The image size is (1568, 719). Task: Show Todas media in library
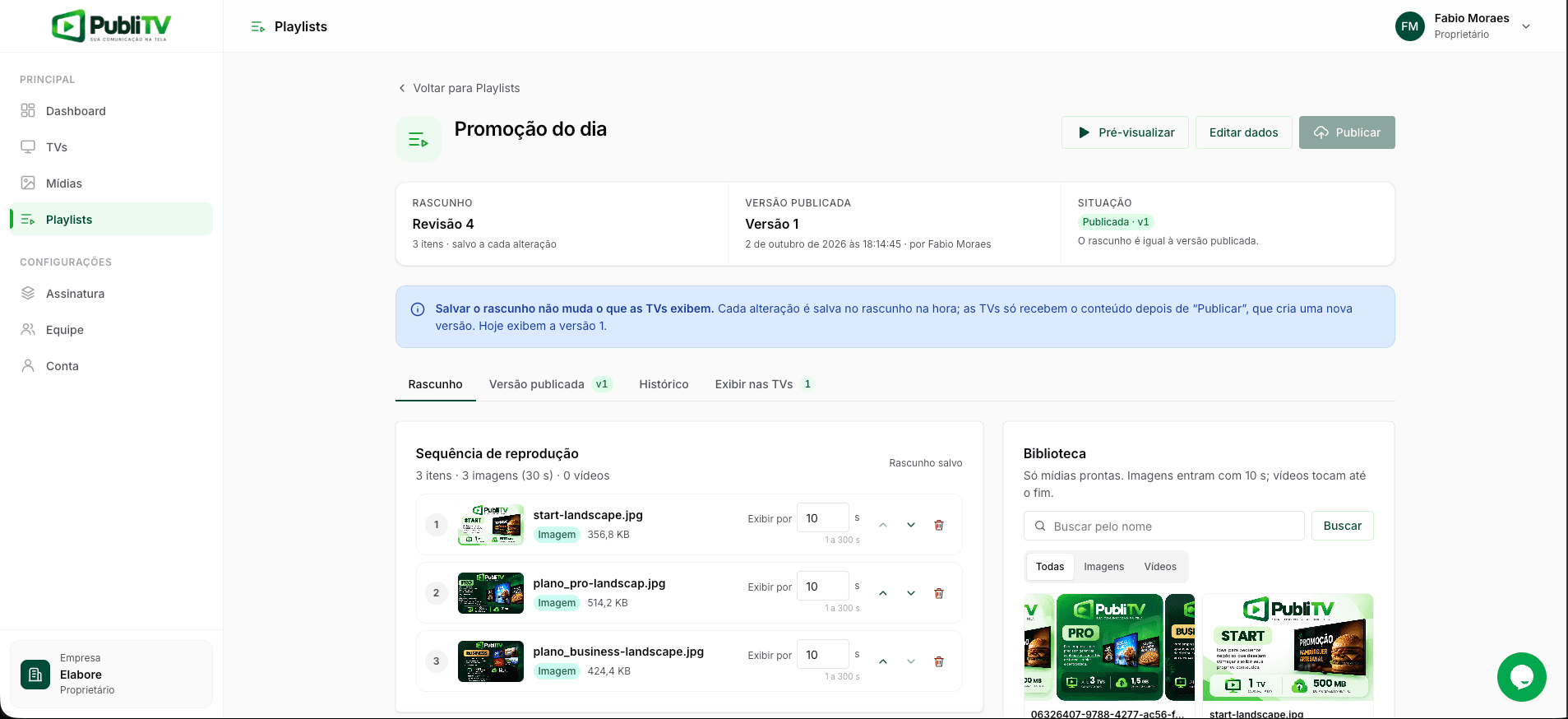(x=1050, y=567)
